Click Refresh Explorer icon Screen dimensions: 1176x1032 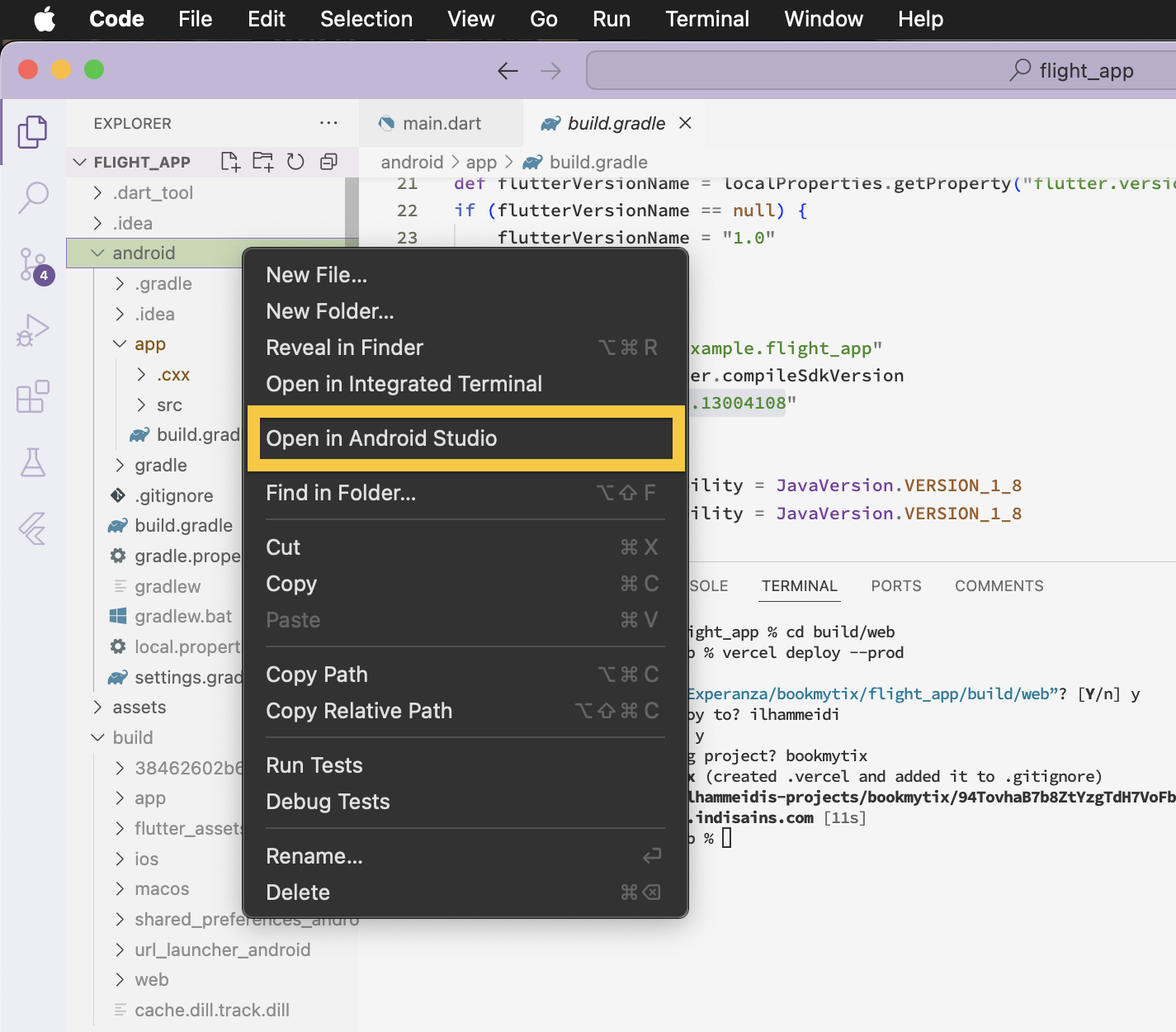click(x=295, y=162)
